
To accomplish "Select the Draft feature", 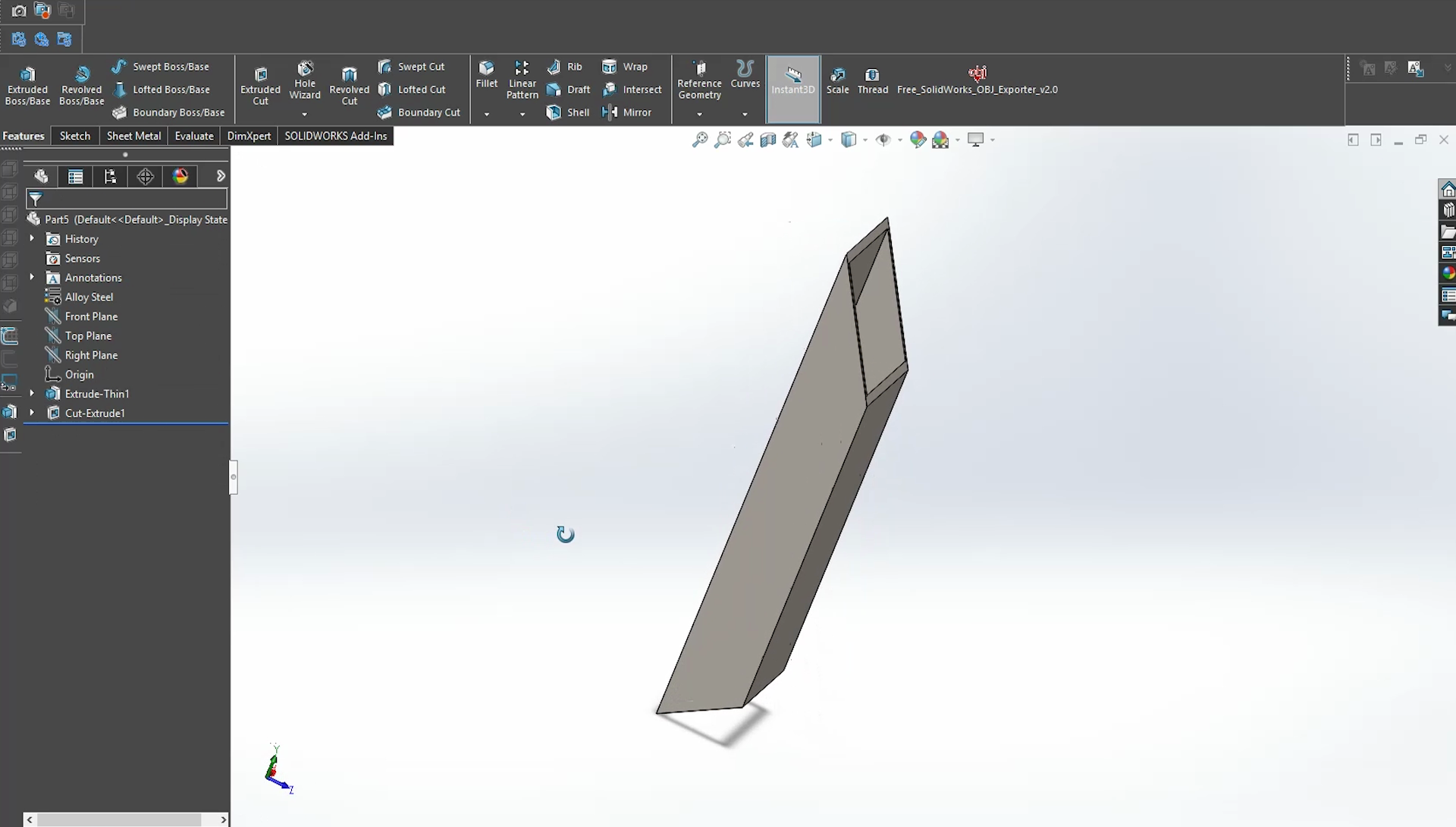I will 568,90.
